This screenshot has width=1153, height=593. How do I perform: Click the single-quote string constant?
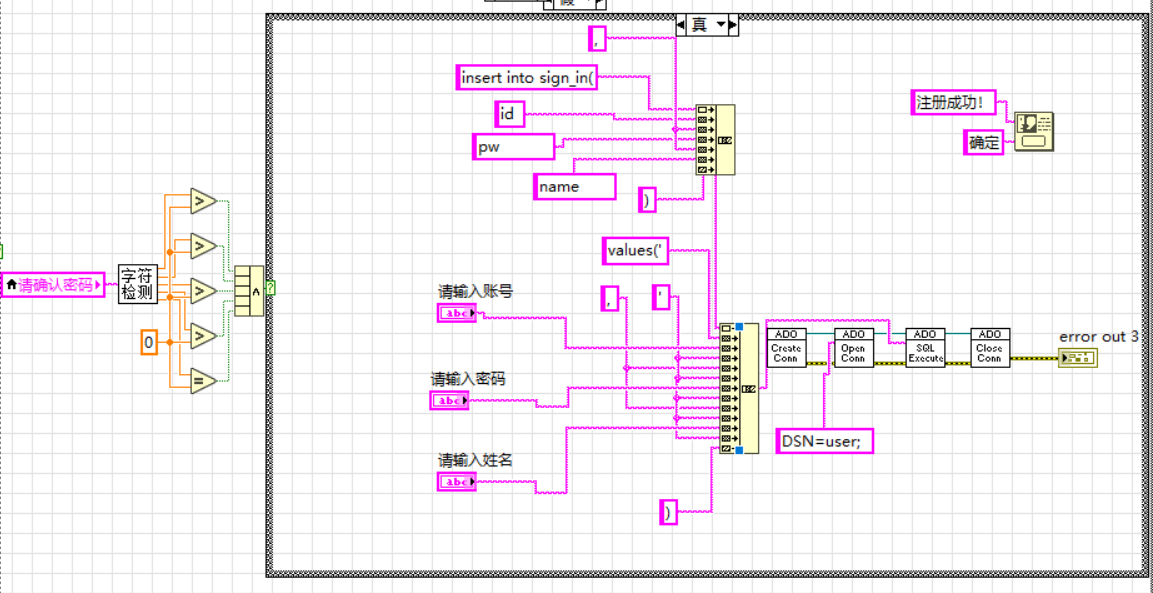click(662, 298)
